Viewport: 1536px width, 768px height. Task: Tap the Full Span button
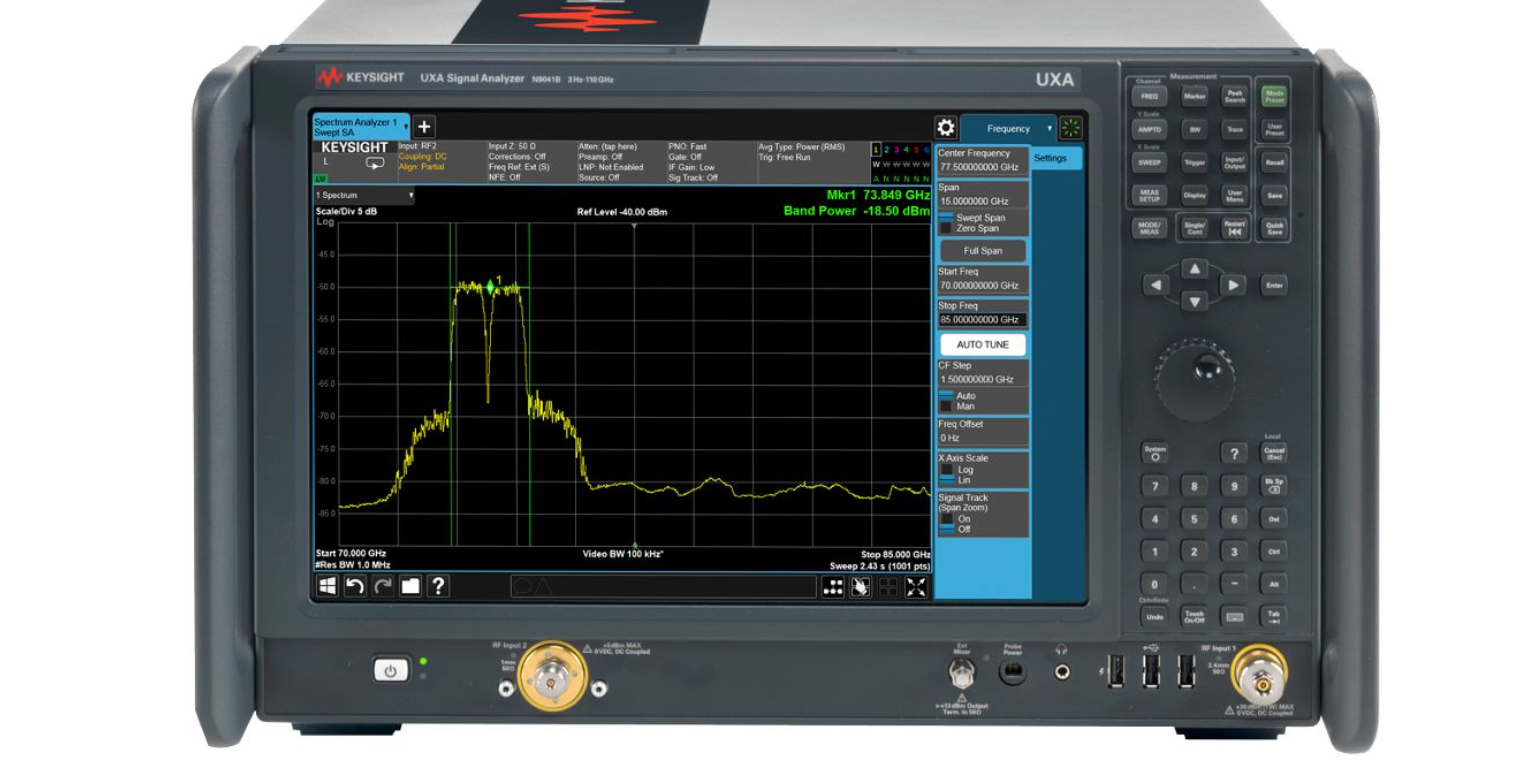983,251
